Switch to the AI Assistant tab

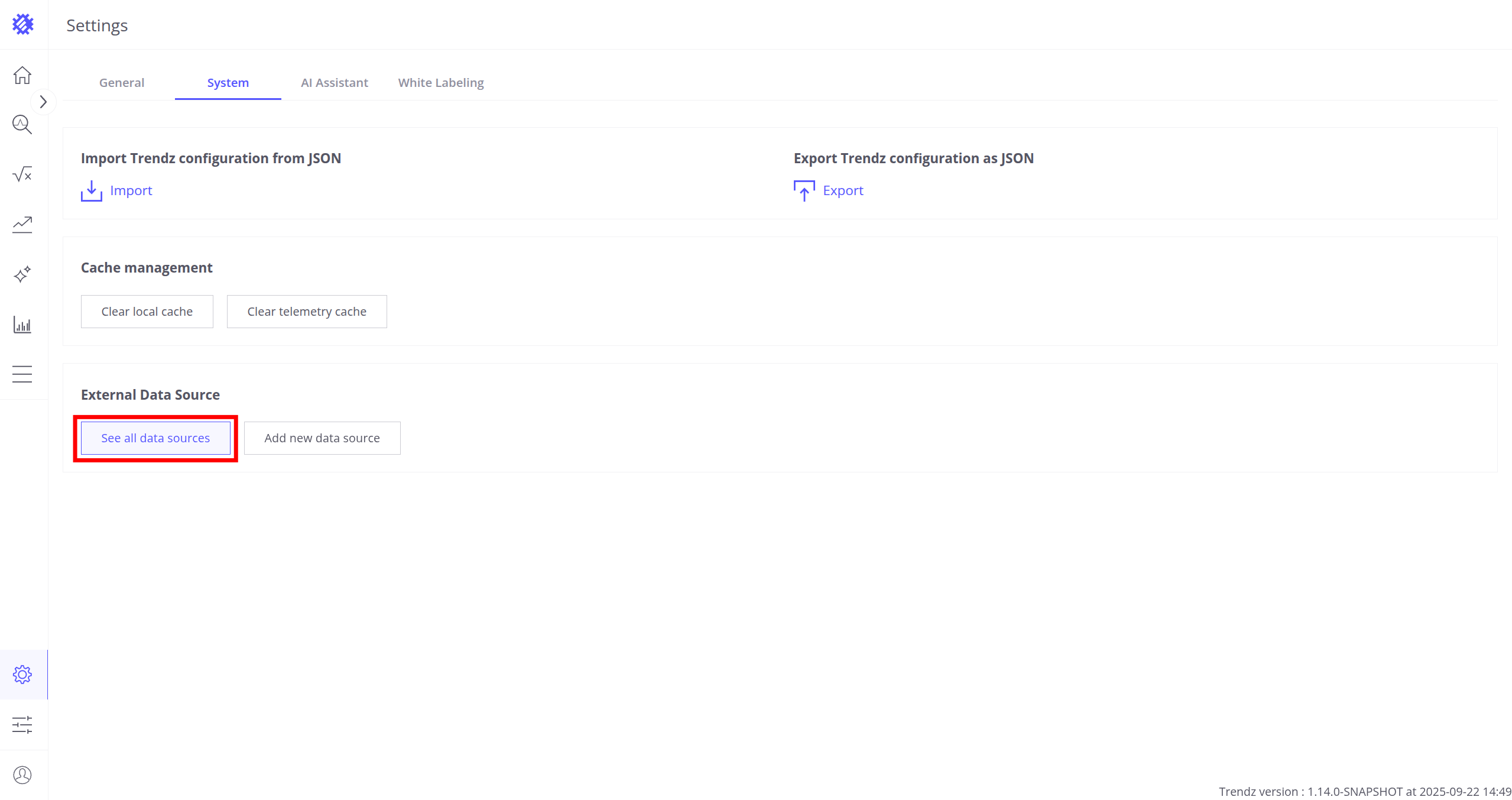click(335, 83)
